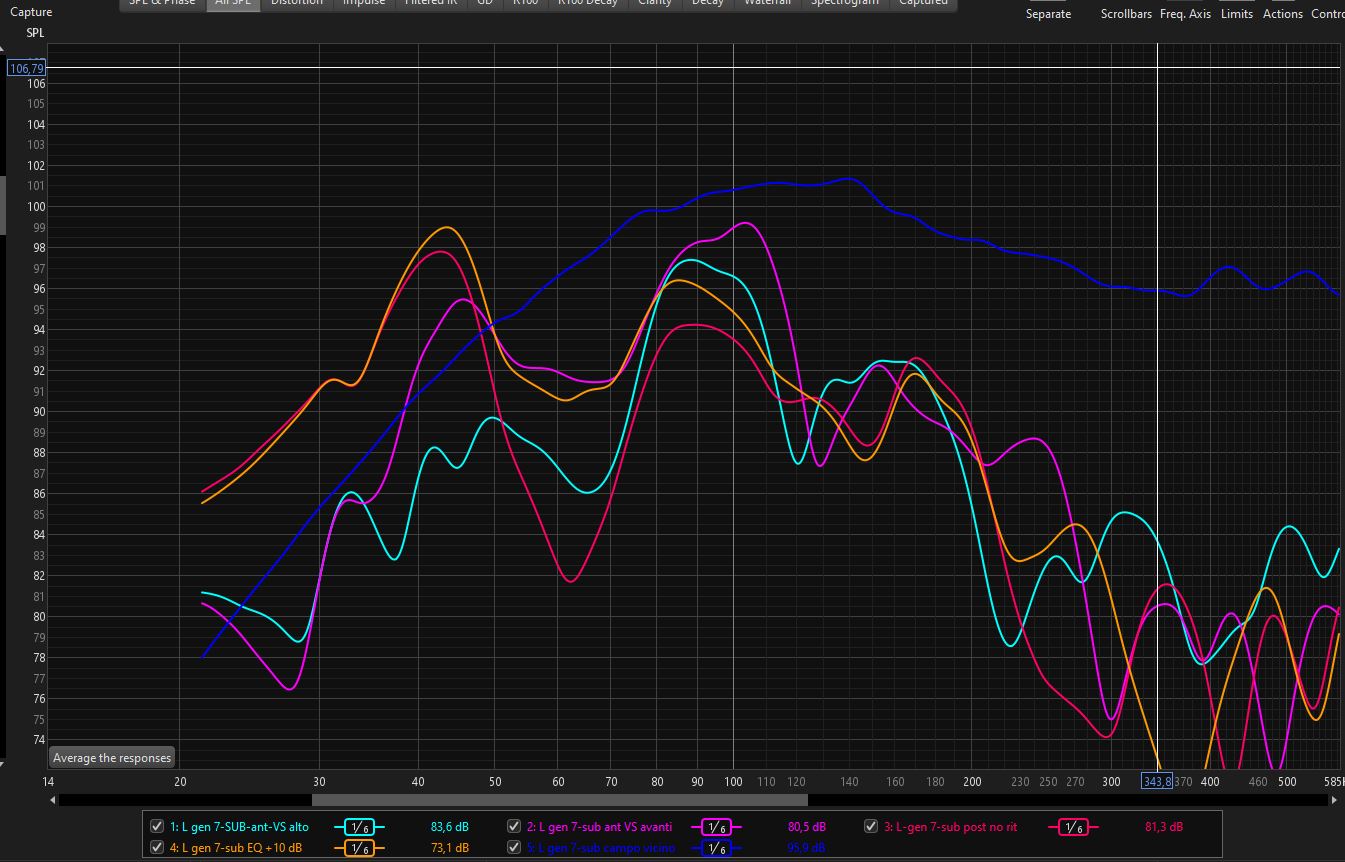
Task: Click the magenta 1/6 smoothing indicator for trace 2
Action: [716, 827]
